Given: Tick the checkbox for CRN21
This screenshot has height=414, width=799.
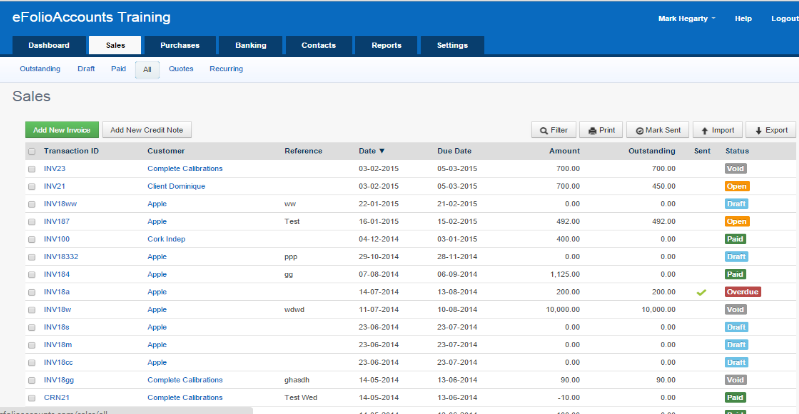Looking at the screenshot, I should pos(32,398).
